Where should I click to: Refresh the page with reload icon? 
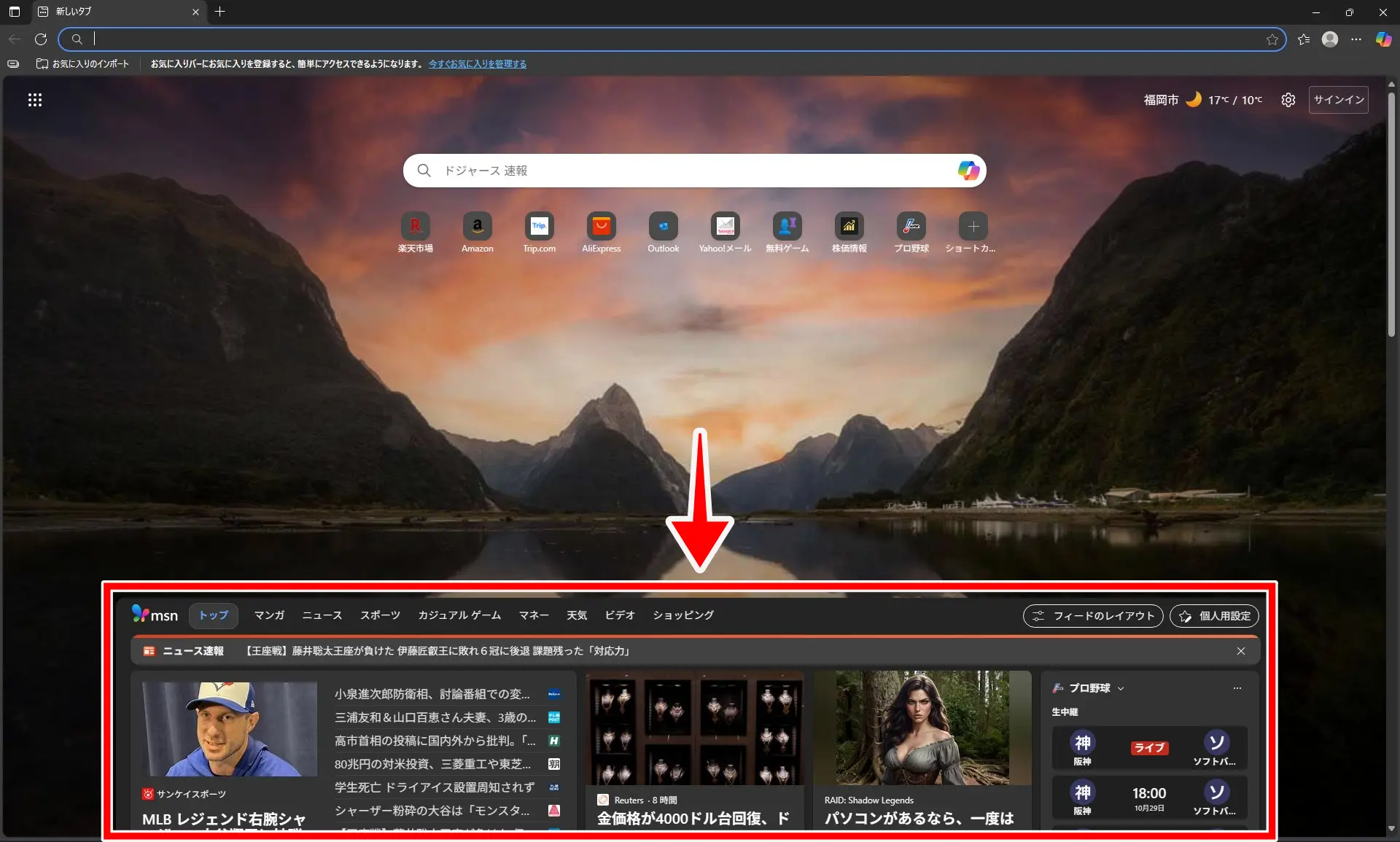41,39
